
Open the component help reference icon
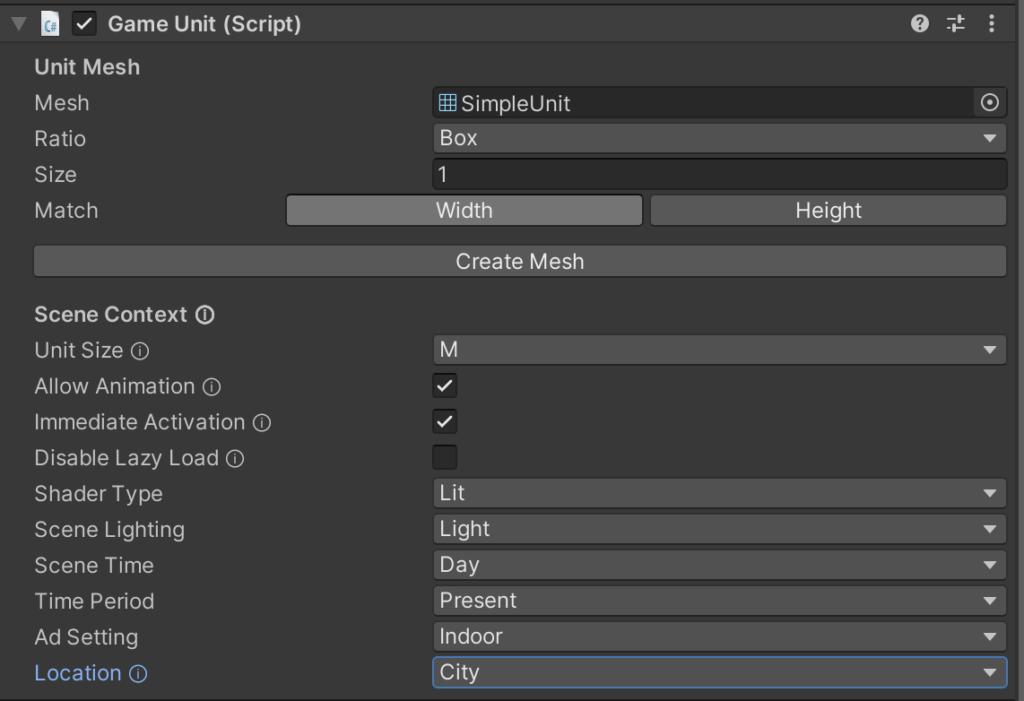coord(920,24)
